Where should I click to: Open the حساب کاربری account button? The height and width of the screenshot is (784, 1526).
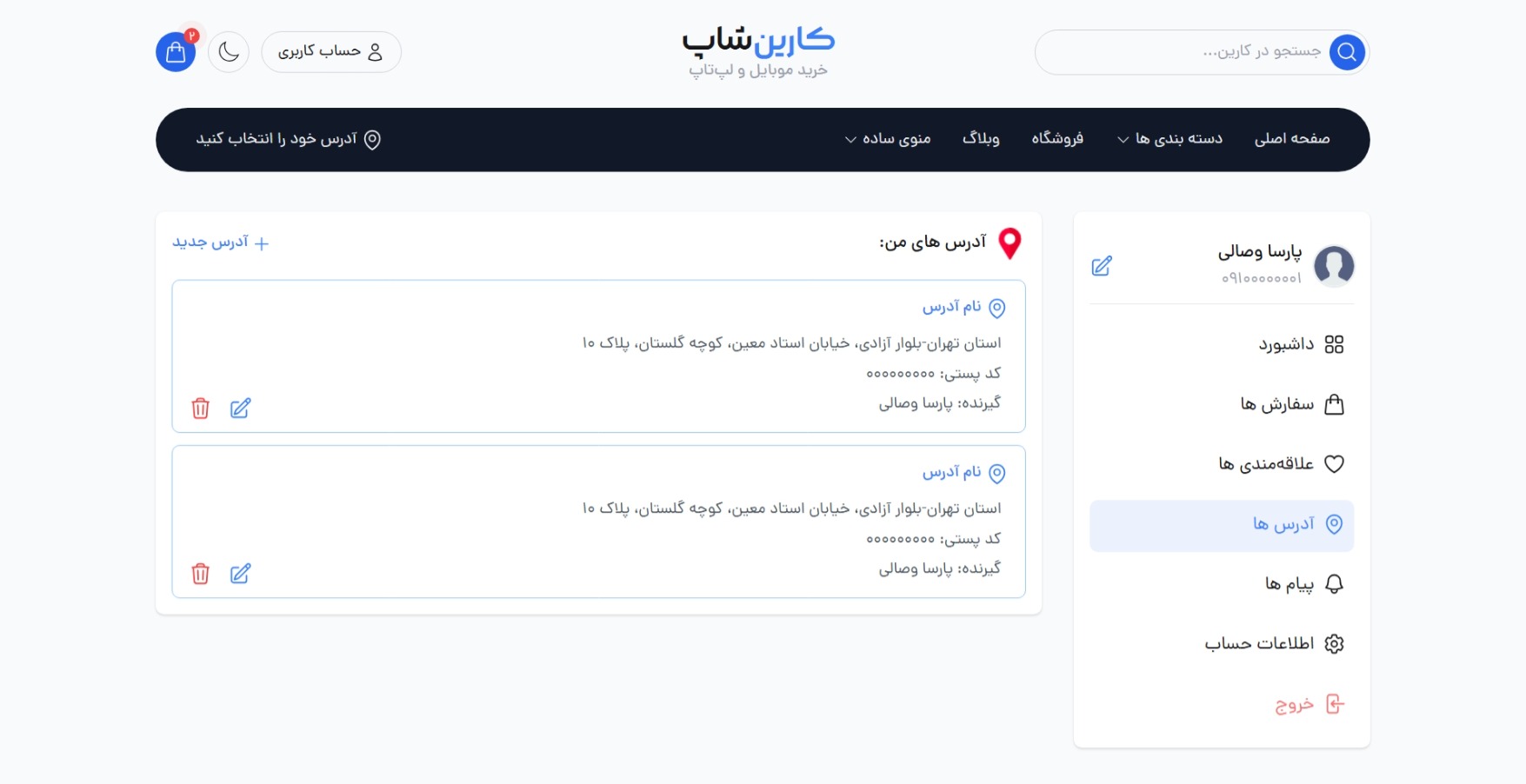331,52
